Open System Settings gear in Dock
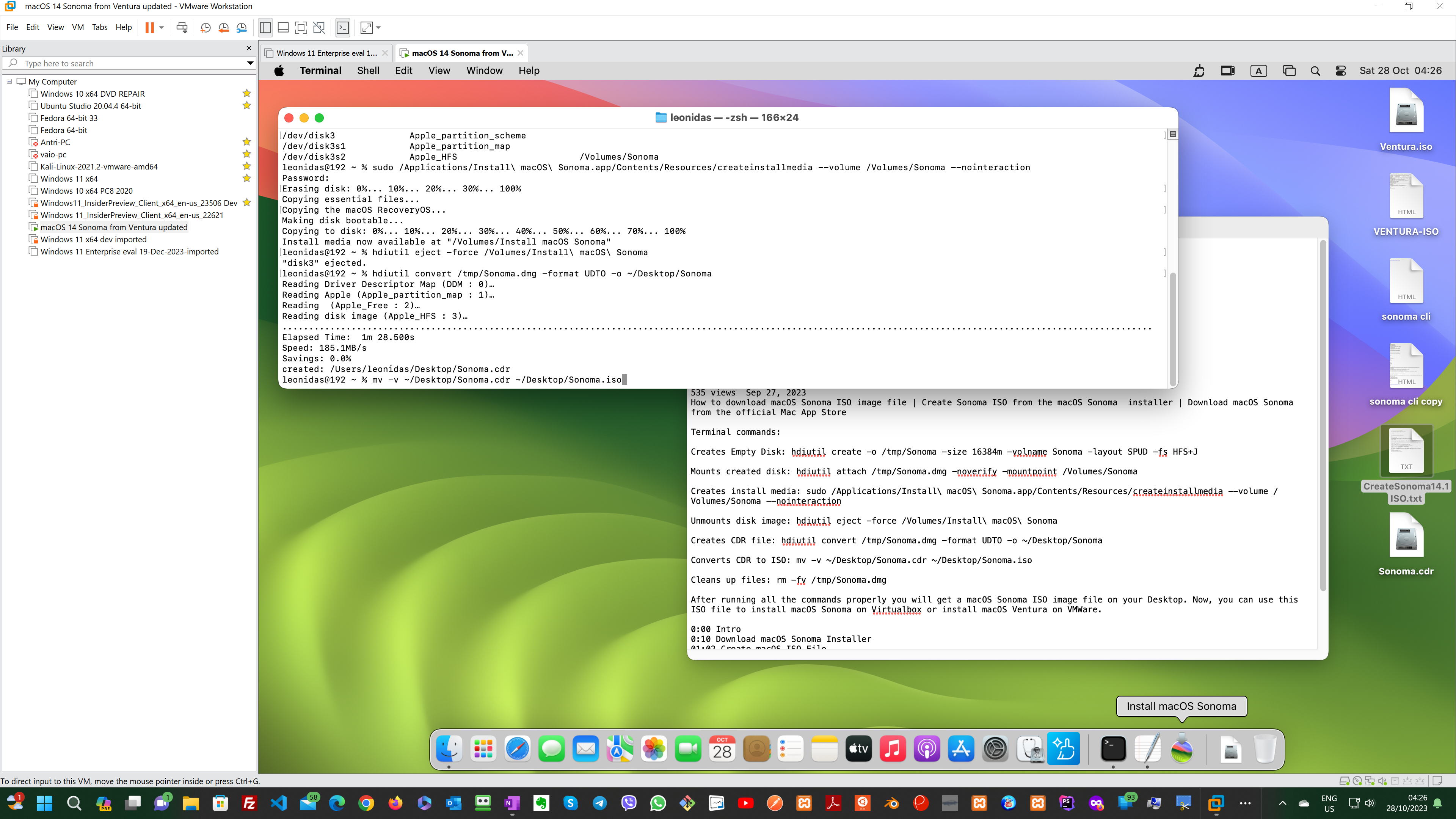Image resolution: width=1456 pixels, height=819 pixels. (x=995, y=749)
